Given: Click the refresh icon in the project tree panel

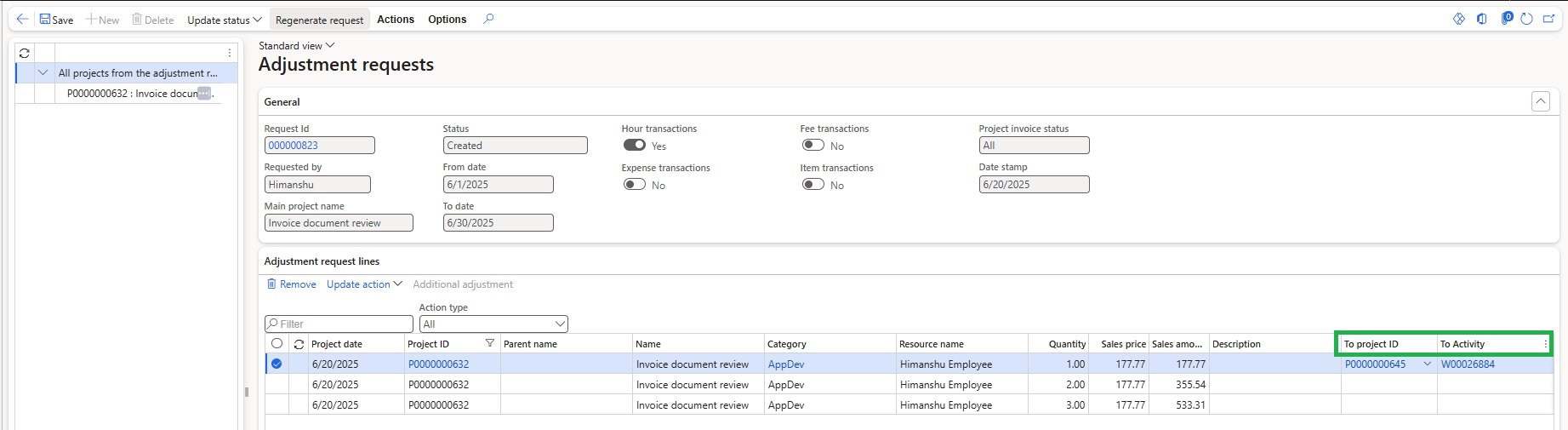Looking at the screenshot, I should click(25, 53).
